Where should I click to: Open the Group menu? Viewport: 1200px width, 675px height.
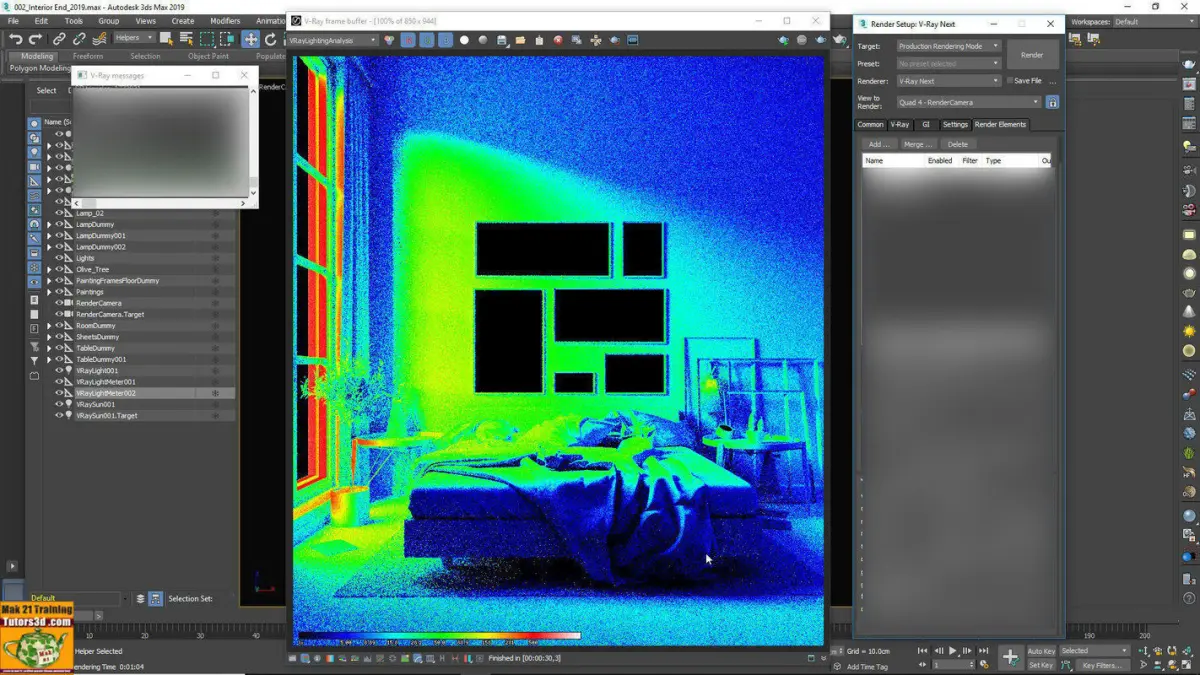[x=109, y=21]
